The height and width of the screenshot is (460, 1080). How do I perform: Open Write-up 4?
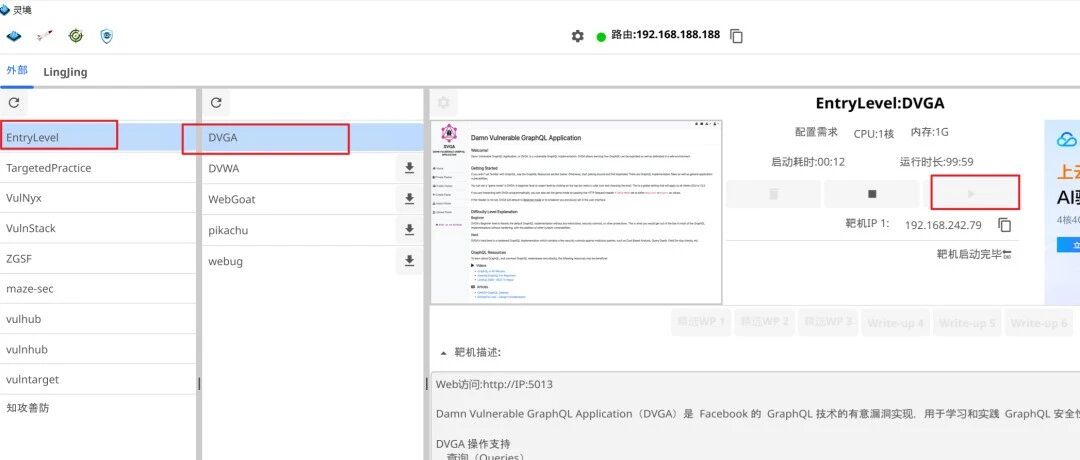[896, 323]
